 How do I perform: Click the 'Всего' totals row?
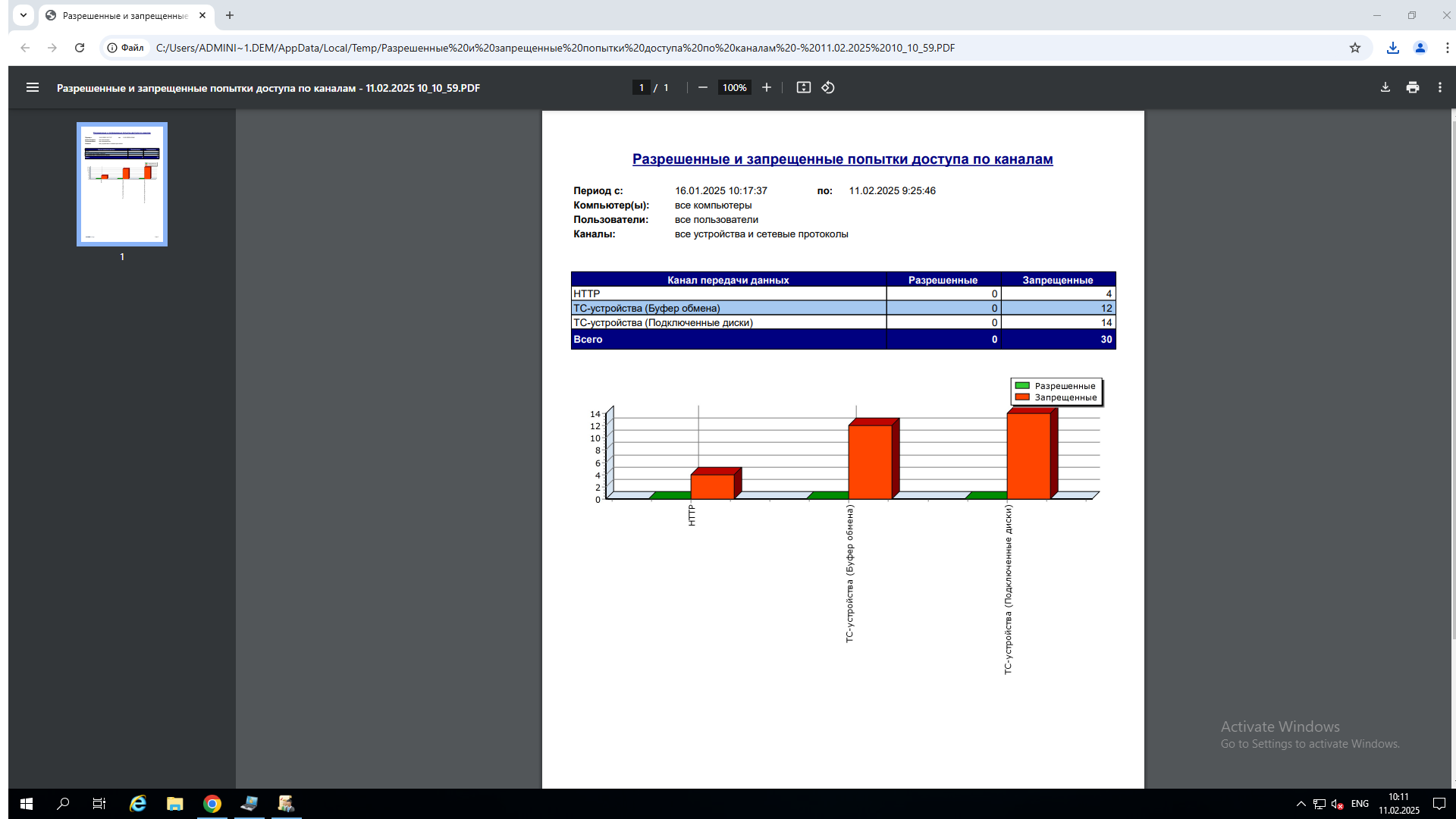point(843,339)
